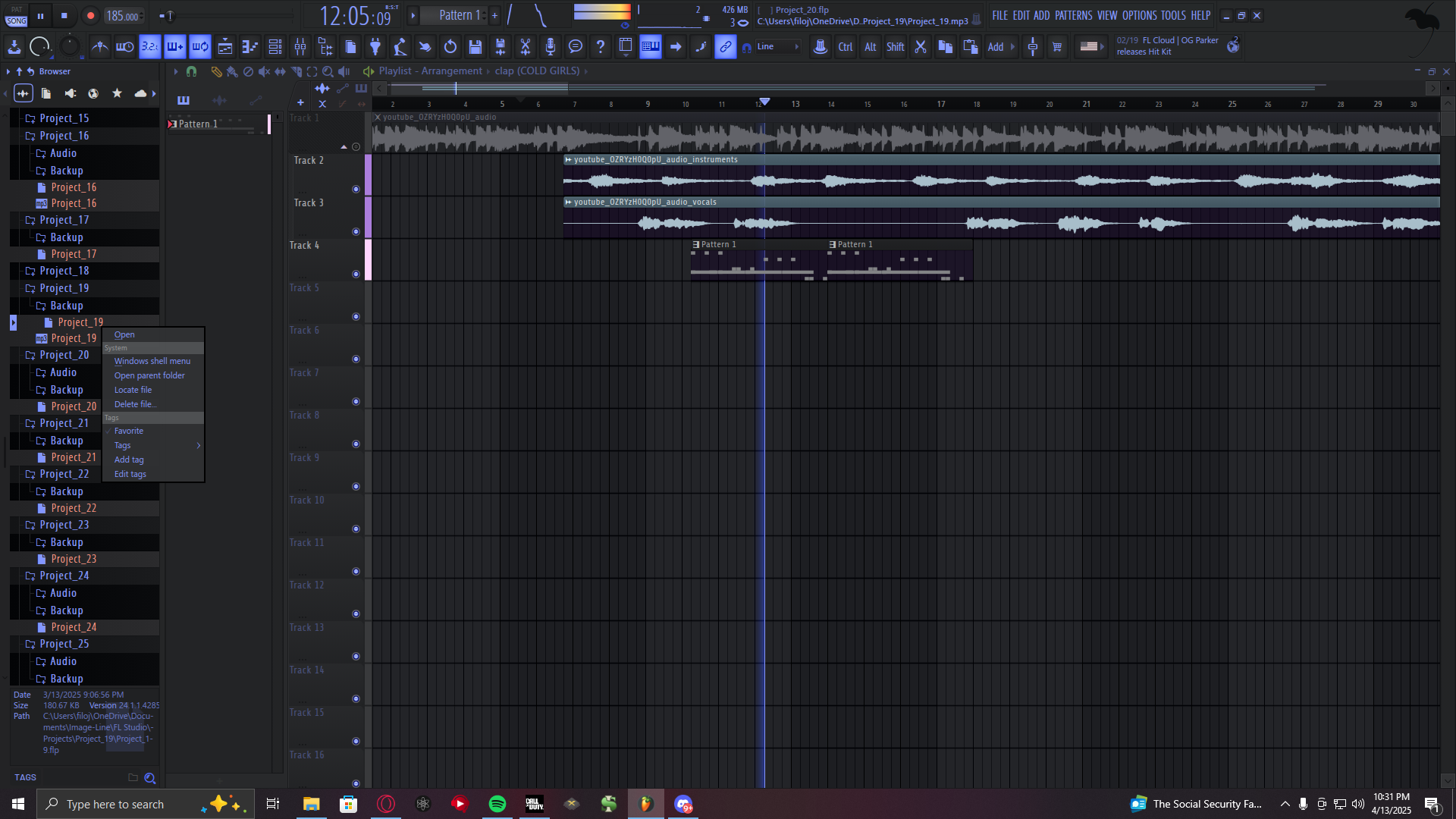The height and width of the screenshot is (819, 1456).
Task: Expand the Tags submenu arrow
Action: click(x=198, y=445)
